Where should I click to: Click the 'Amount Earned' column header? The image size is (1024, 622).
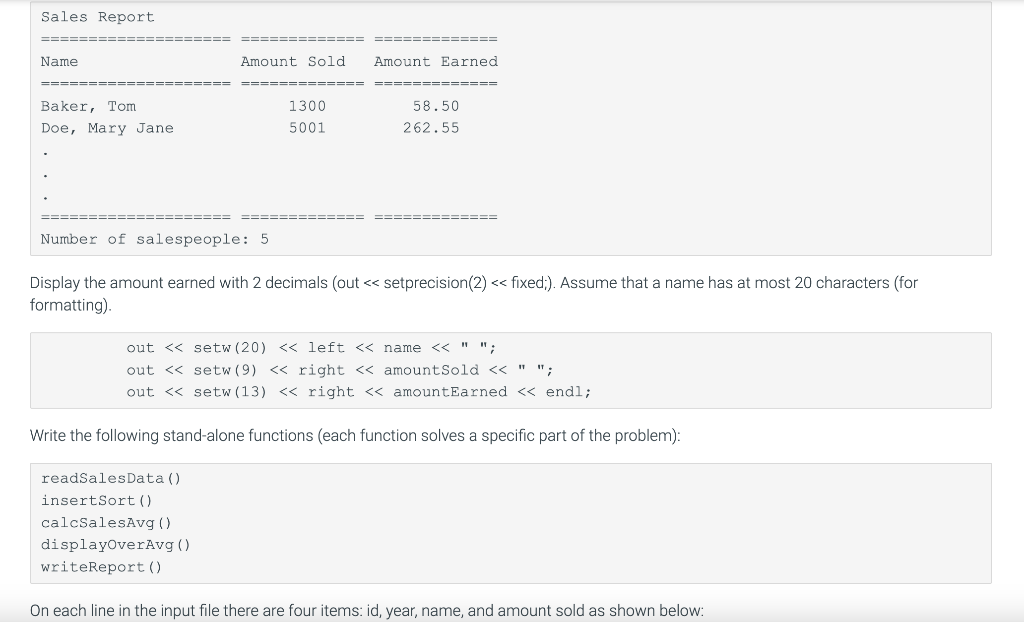(435, 61)
